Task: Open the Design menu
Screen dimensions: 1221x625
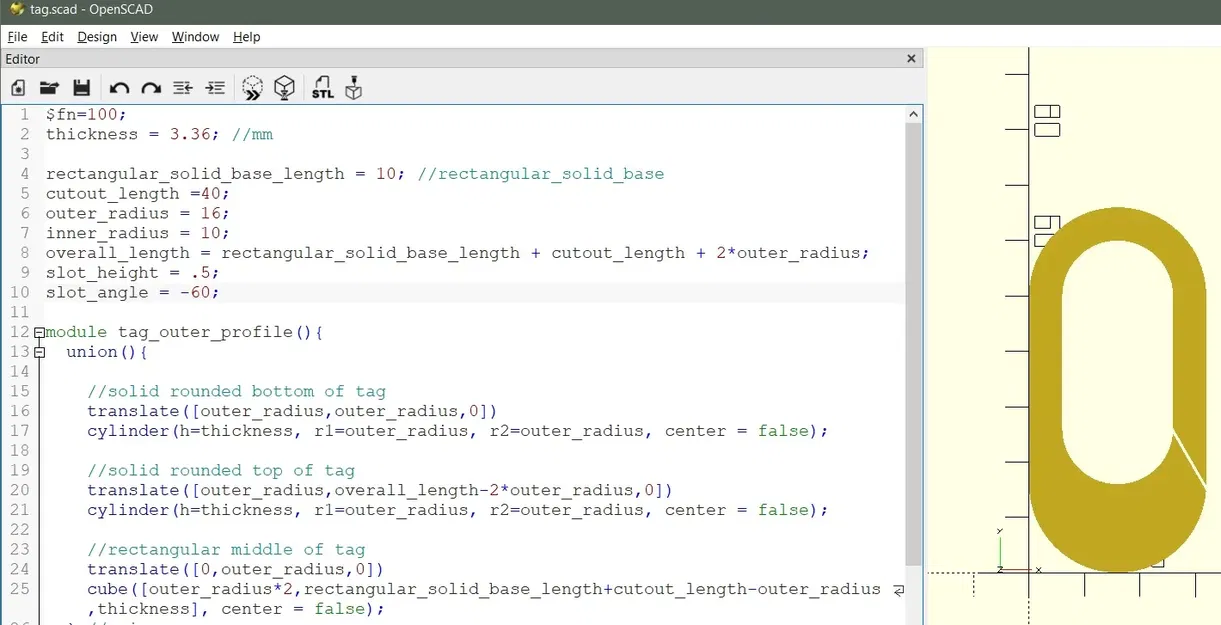Action: [97, 37]
